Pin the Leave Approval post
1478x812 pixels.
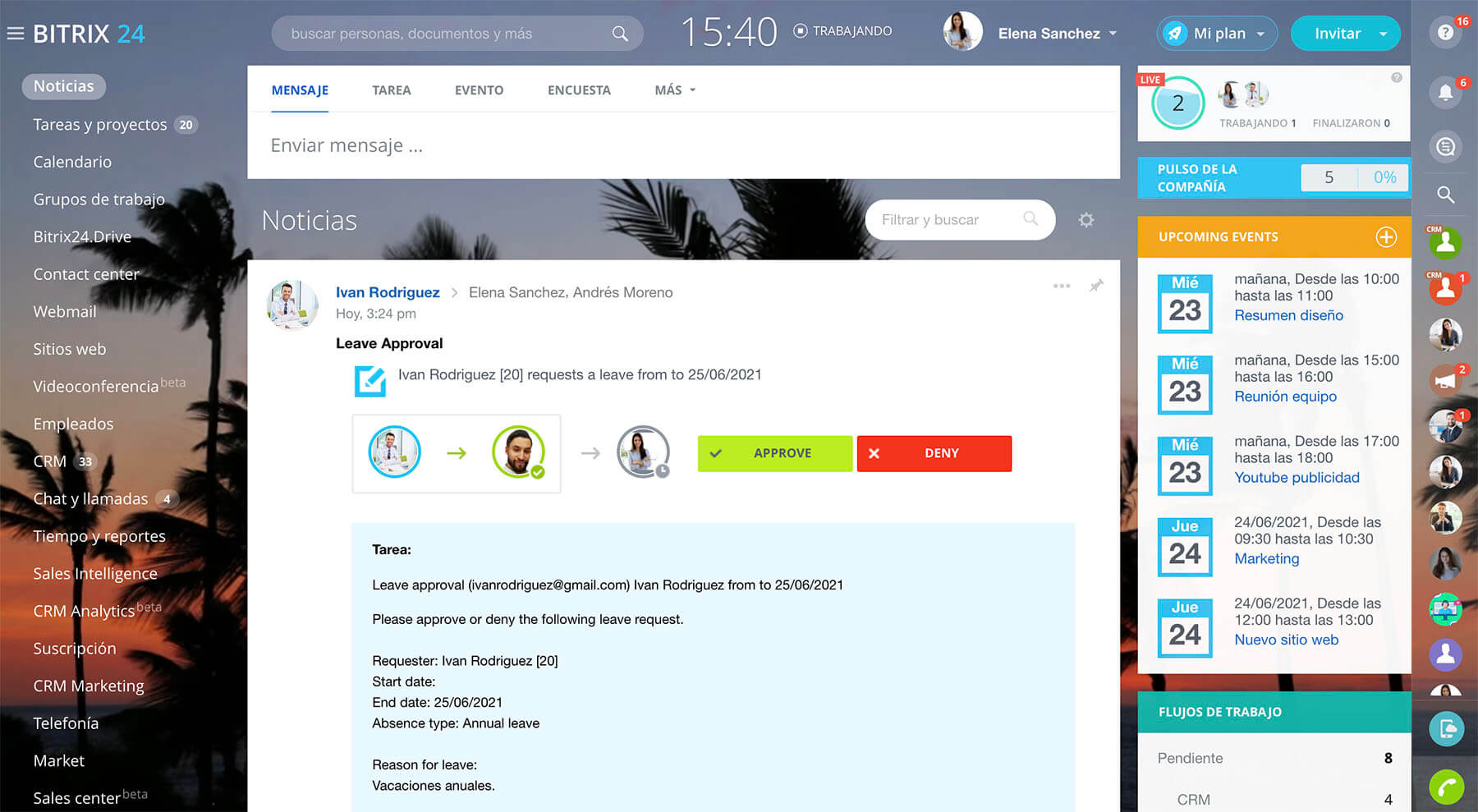coord(1096,286)
